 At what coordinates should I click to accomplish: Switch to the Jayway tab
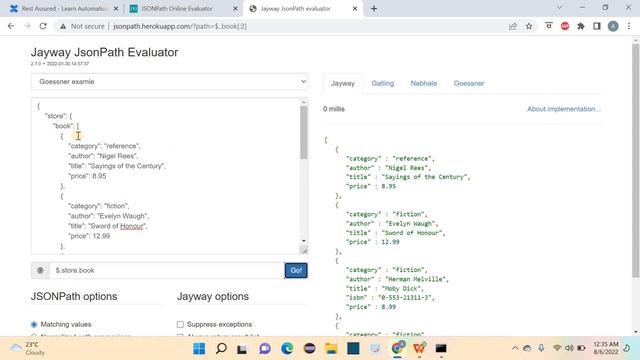(x=343, y=83)
